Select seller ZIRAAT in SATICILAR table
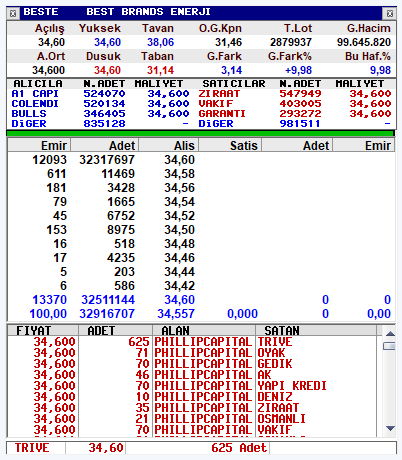 [295, 94]
